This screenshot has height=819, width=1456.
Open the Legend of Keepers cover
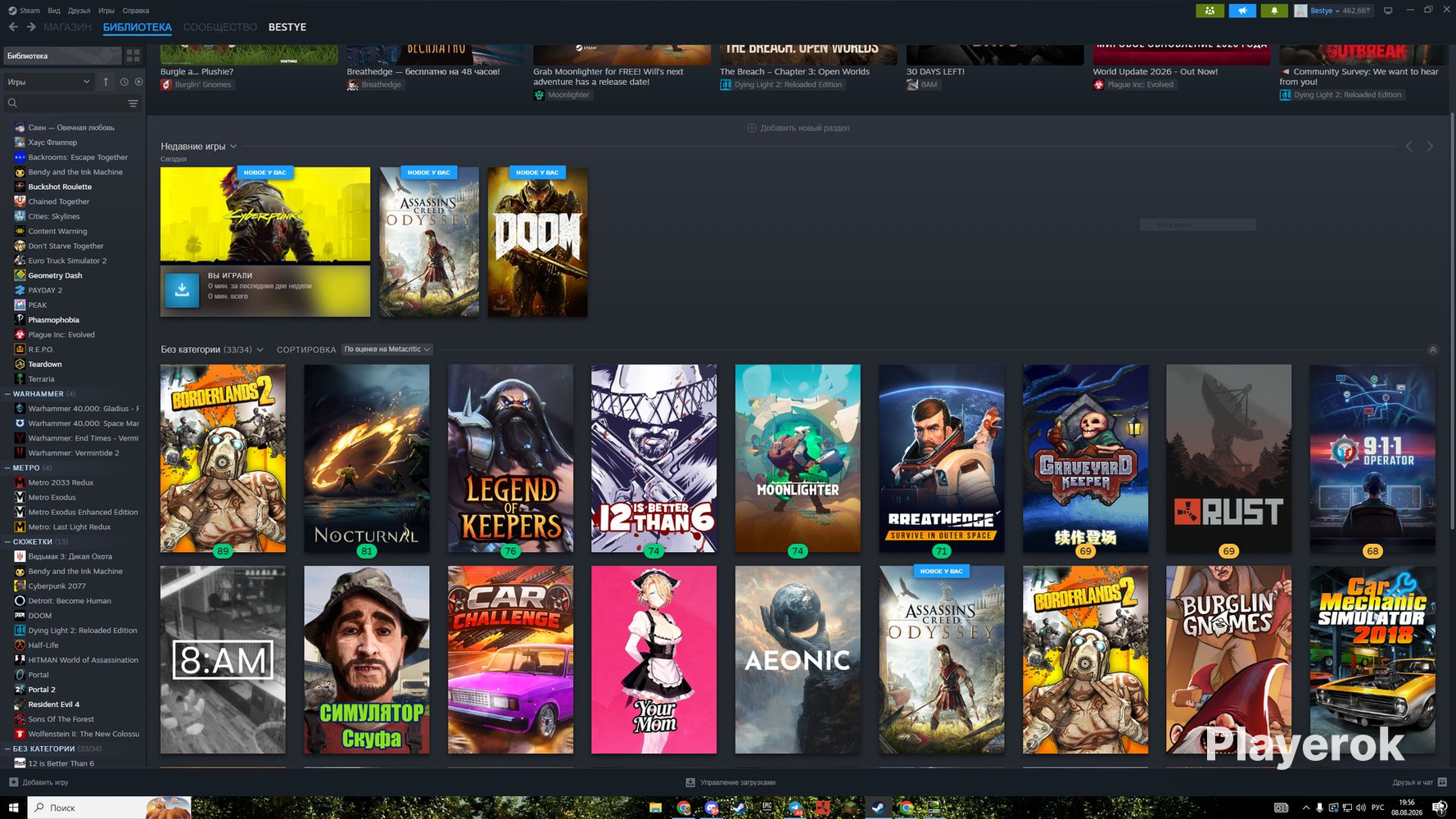click(x=510, y=458)
